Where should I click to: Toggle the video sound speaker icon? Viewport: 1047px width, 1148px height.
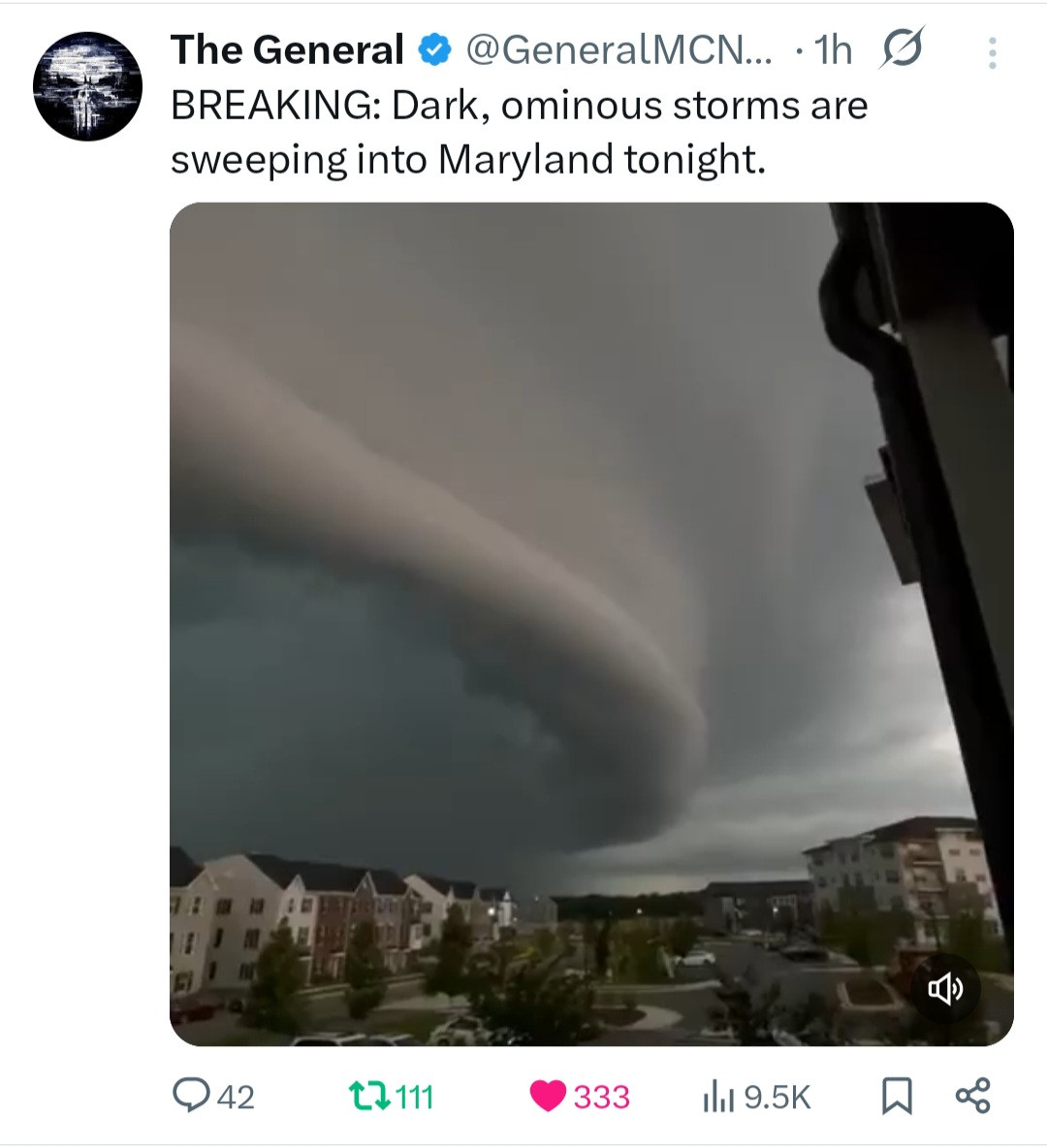click(x=945, y=989)
